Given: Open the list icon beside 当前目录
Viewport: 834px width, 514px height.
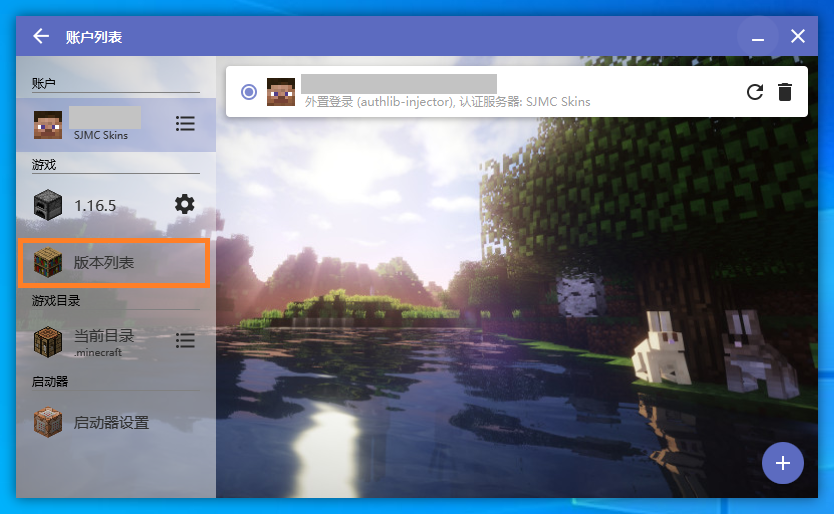Looking at the screenshot, I should pos(185,341).
